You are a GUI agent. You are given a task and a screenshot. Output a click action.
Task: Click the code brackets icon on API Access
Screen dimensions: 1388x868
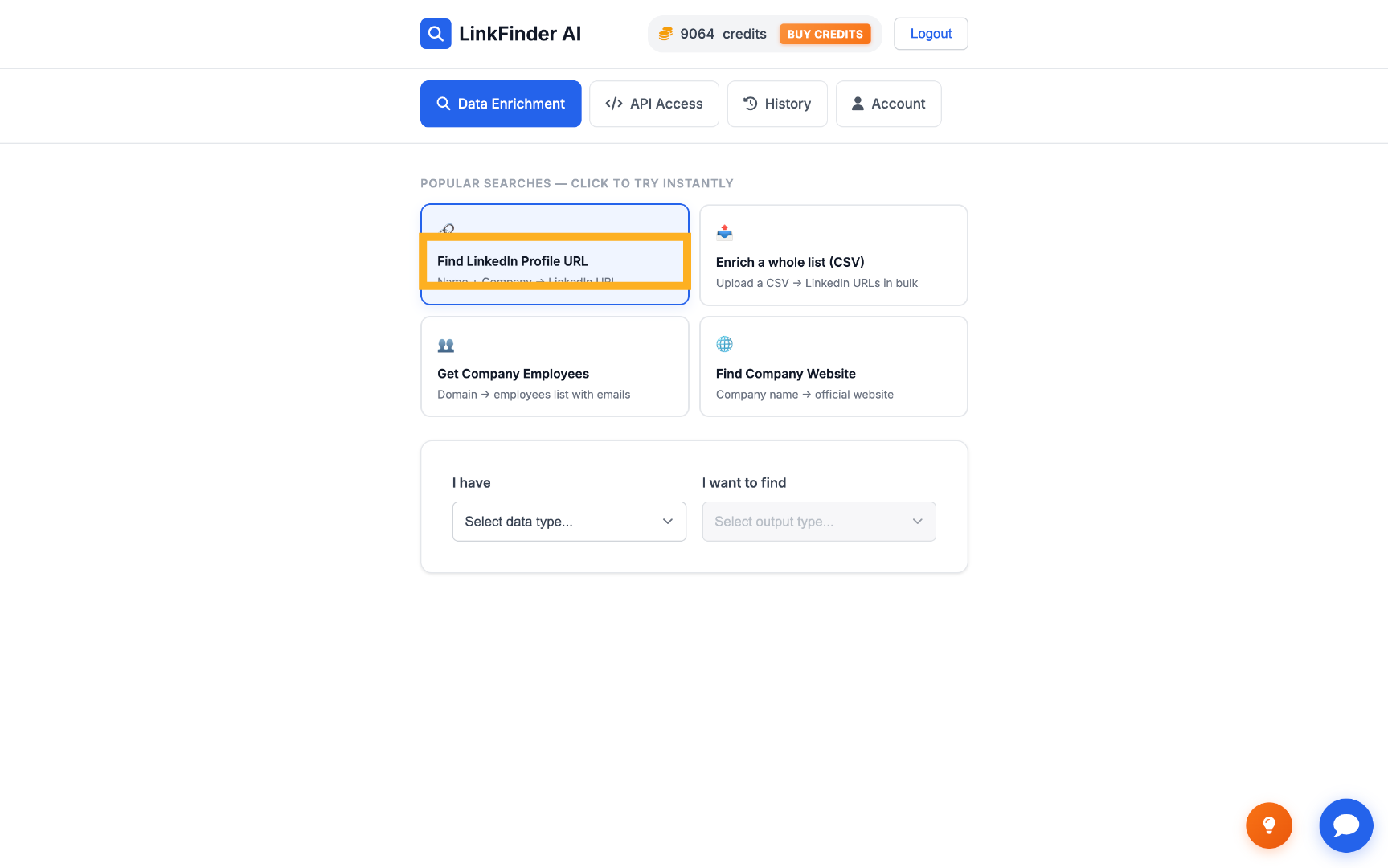(x=614, y=104)
